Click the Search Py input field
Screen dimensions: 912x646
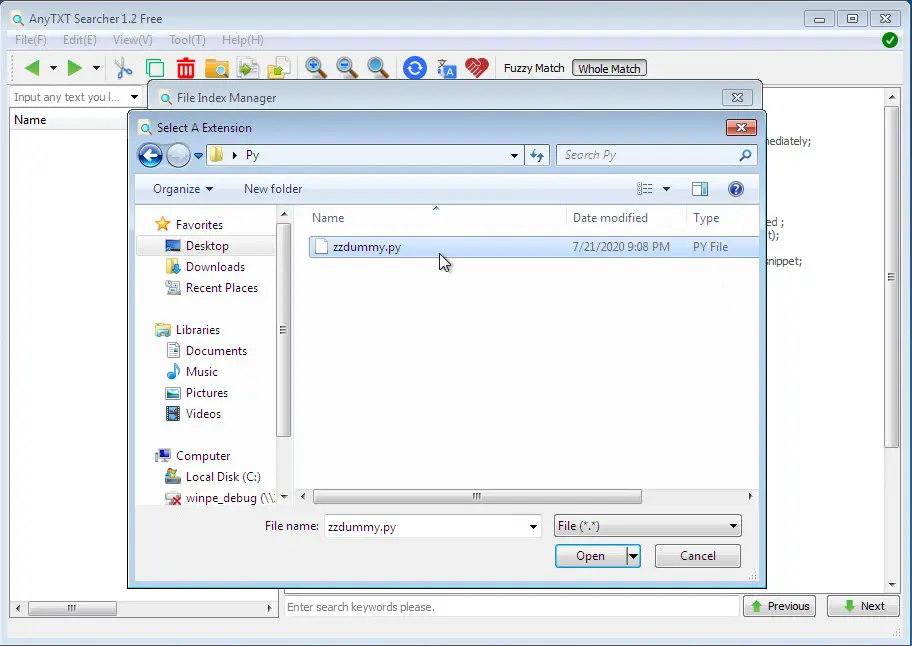pyautogui.click(x=647, y=155)
